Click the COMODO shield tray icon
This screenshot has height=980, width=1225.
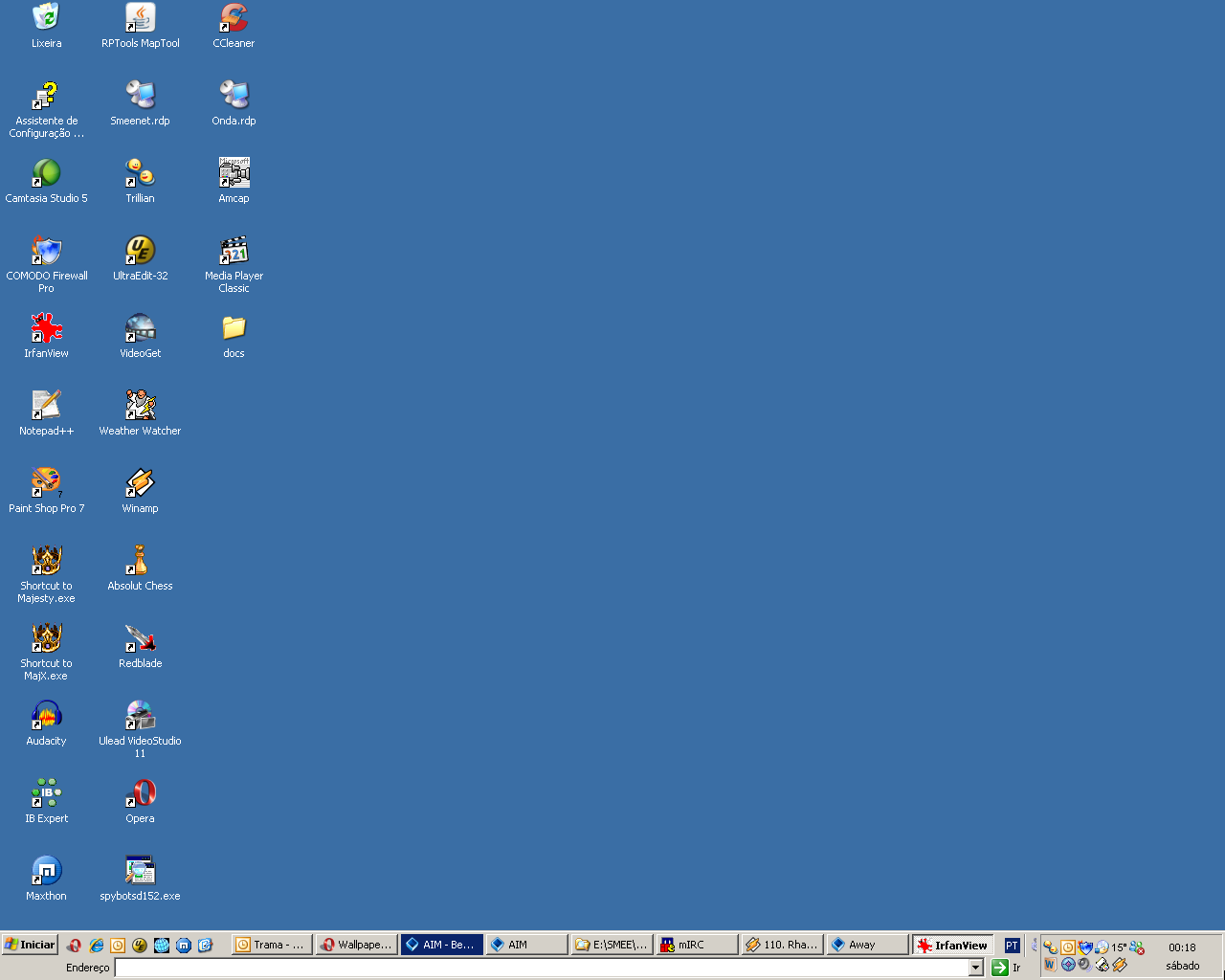click(1085, 947)
